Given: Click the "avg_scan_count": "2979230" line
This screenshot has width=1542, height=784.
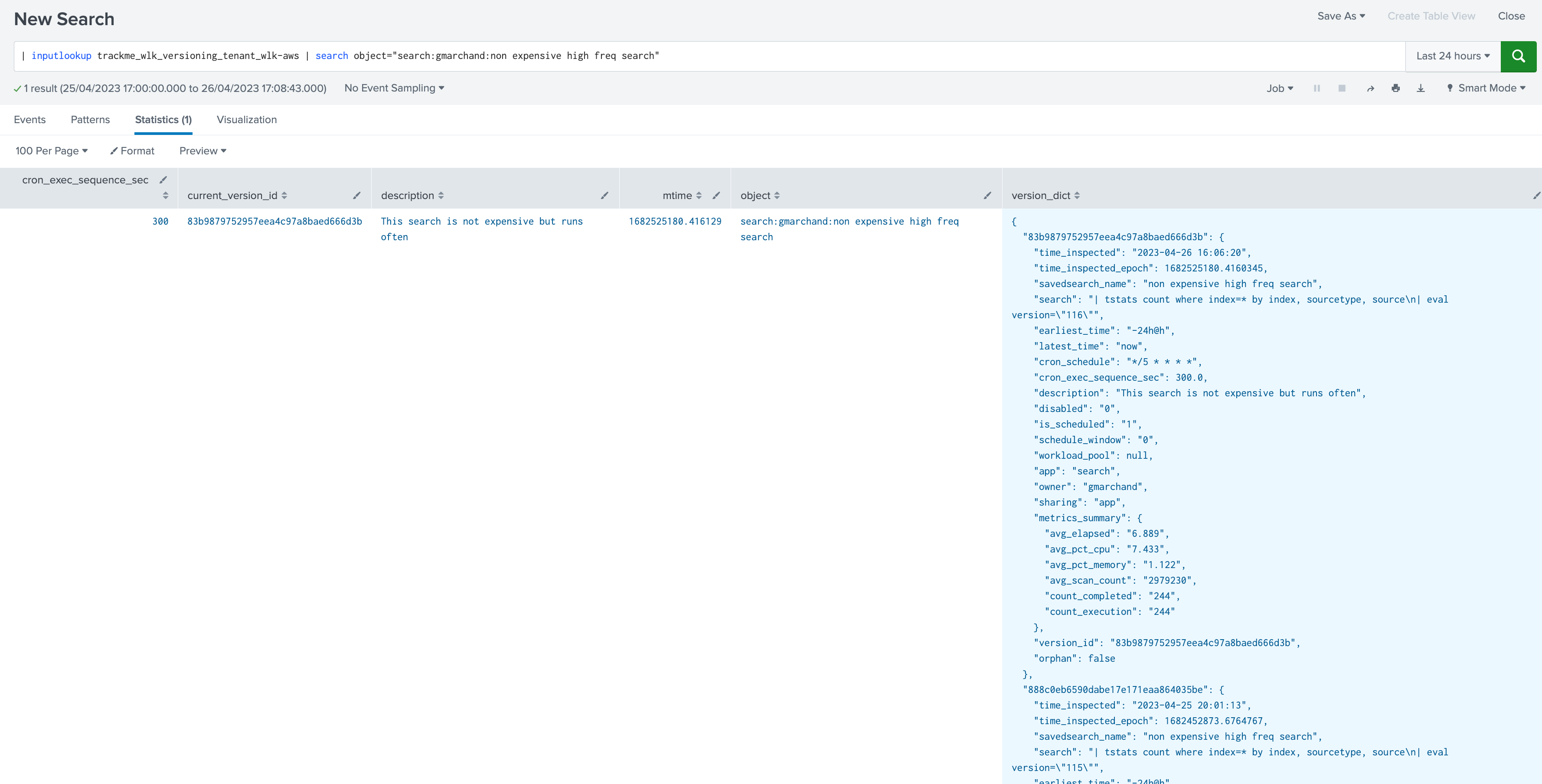Looking at the screenshot, I should [1121, 581].
